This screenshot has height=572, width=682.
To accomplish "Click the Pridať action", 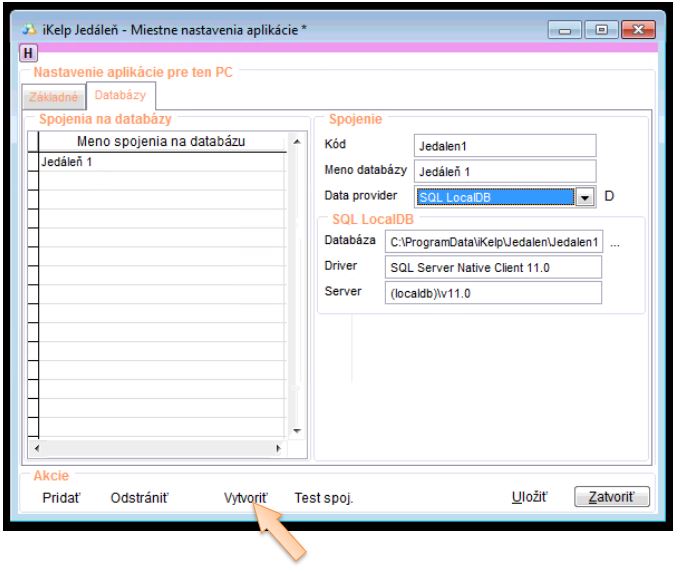I will tap(61, 497).
